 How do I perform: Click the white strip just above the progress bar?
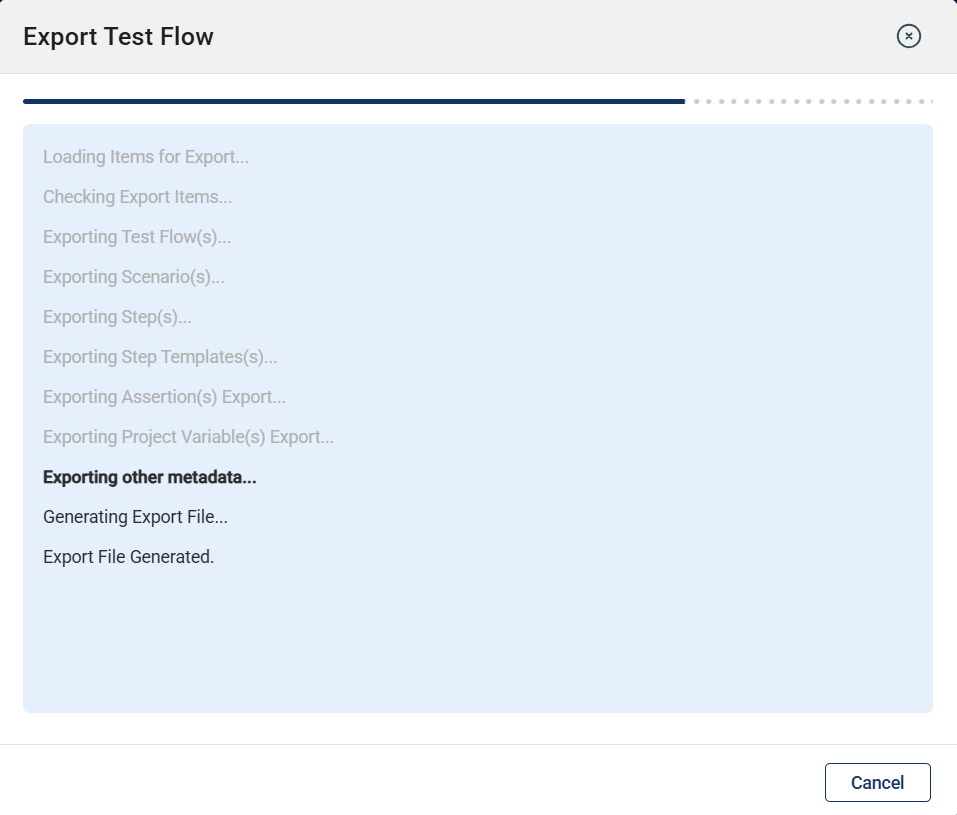point(478,86)
